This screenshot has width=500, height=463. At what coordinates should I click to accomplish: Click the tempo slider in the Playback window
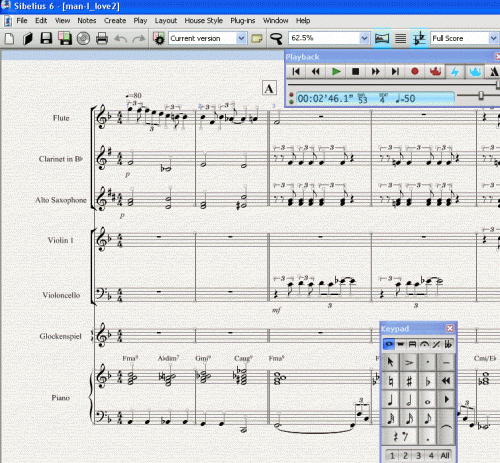point(481,96)
